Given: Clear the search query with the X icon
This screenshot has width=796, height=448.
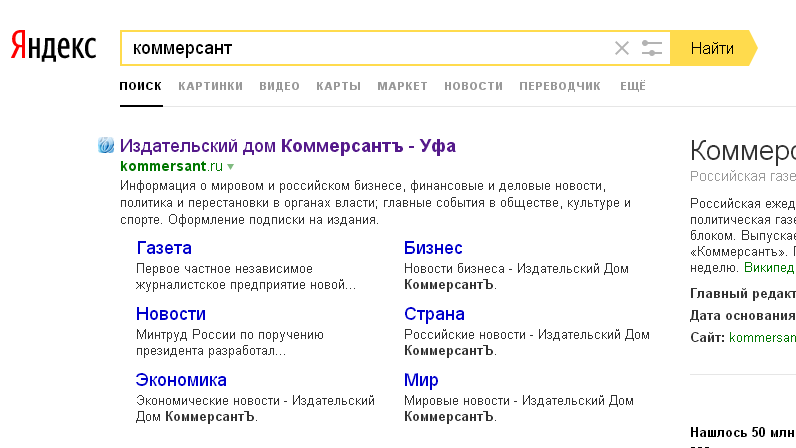Looking at the screenshot, I should click(622, 48).
